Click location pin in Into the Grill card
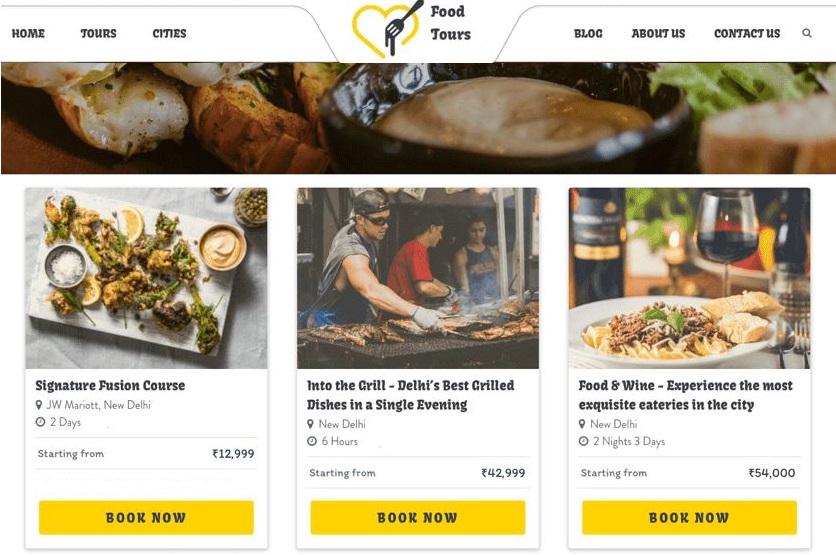This screenshot has height=555, width=836. click(311, 424)
